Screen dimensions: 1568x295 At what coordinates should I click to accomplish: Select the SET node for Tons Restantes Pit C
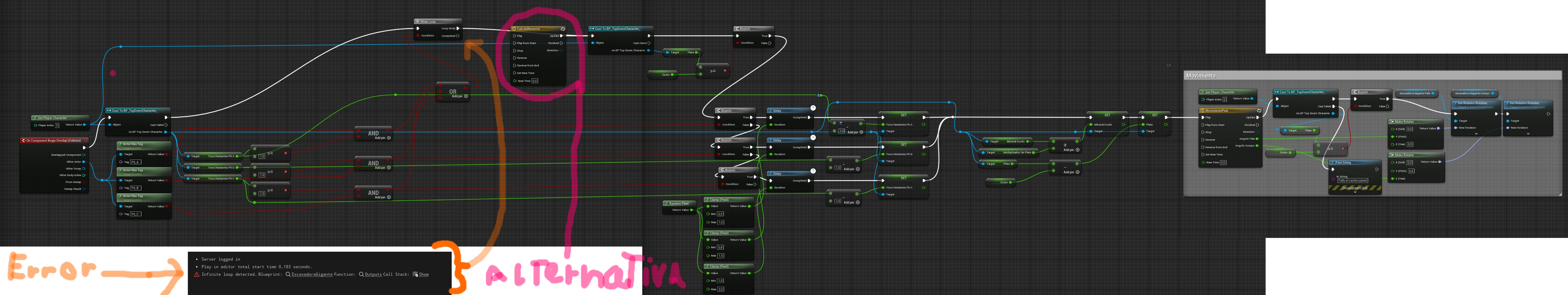pyautogui.click(x=903, y=187)
